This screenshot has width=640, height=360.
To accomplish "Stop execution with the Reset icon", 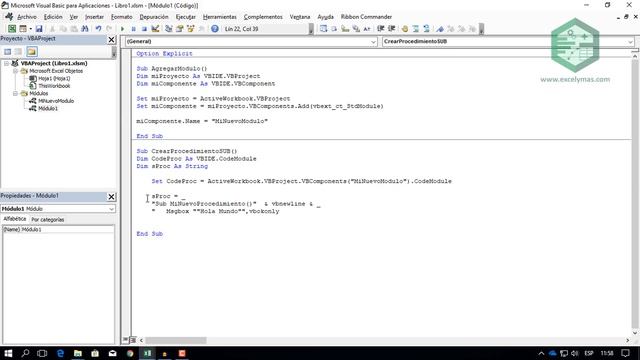I will point(144,29).
